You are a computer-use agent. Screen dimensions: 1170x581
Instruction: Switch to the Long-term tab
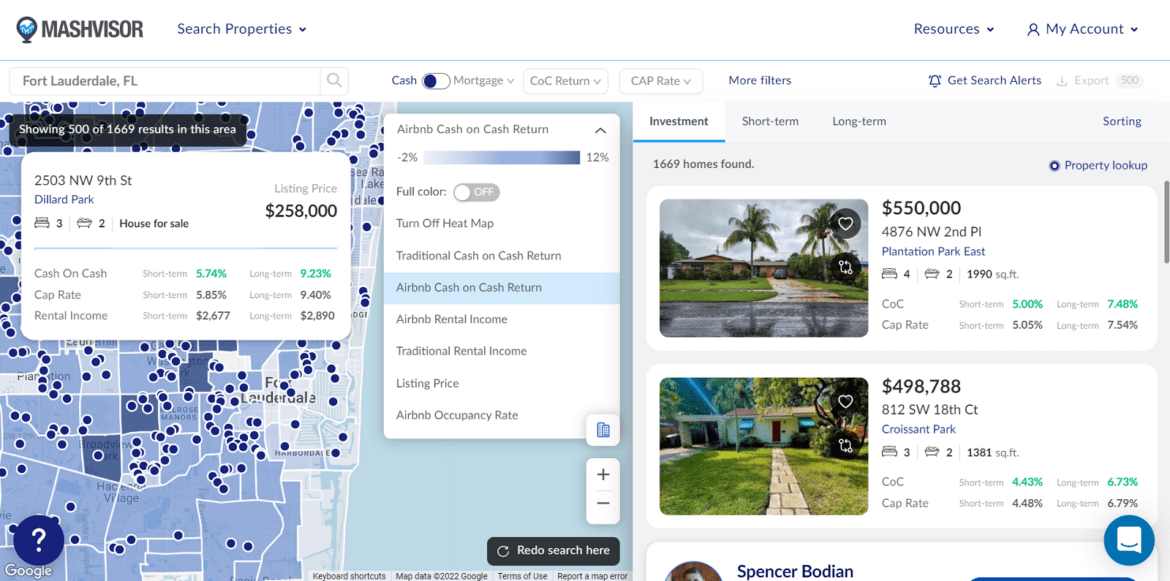pos(859,121)
